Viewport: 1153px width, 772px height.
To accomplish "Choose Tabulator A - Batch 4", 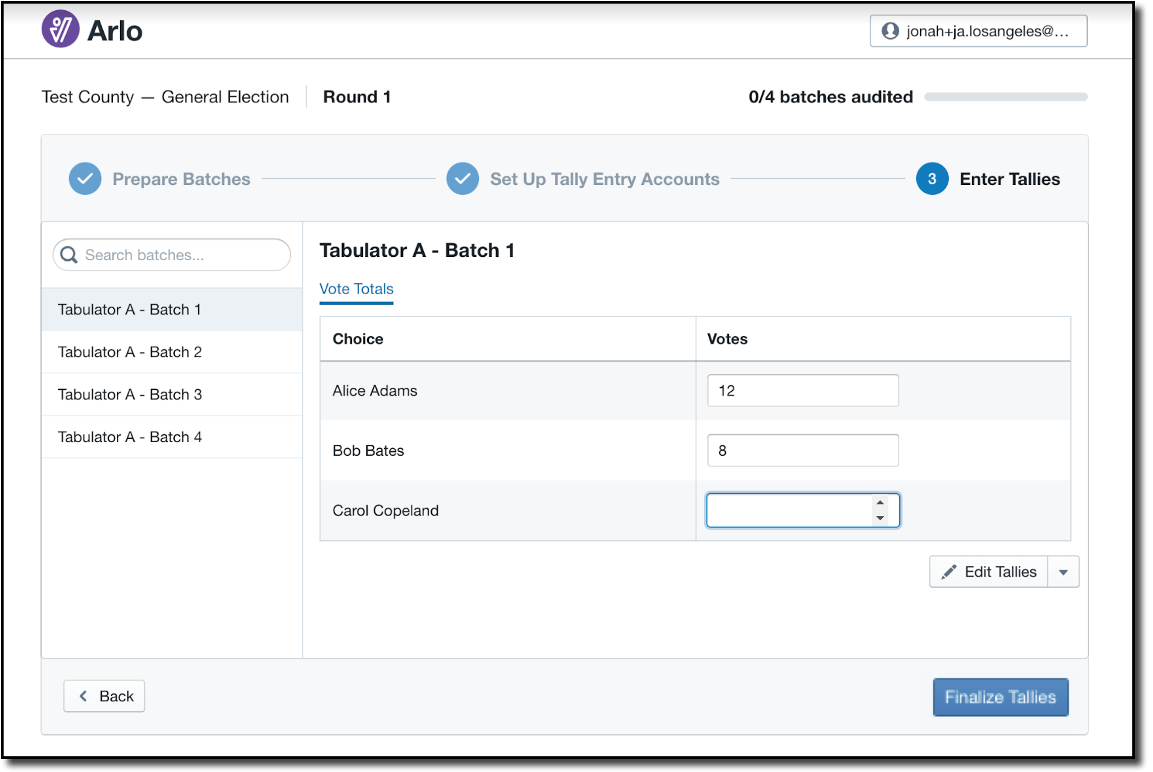I will pos(130,437).
